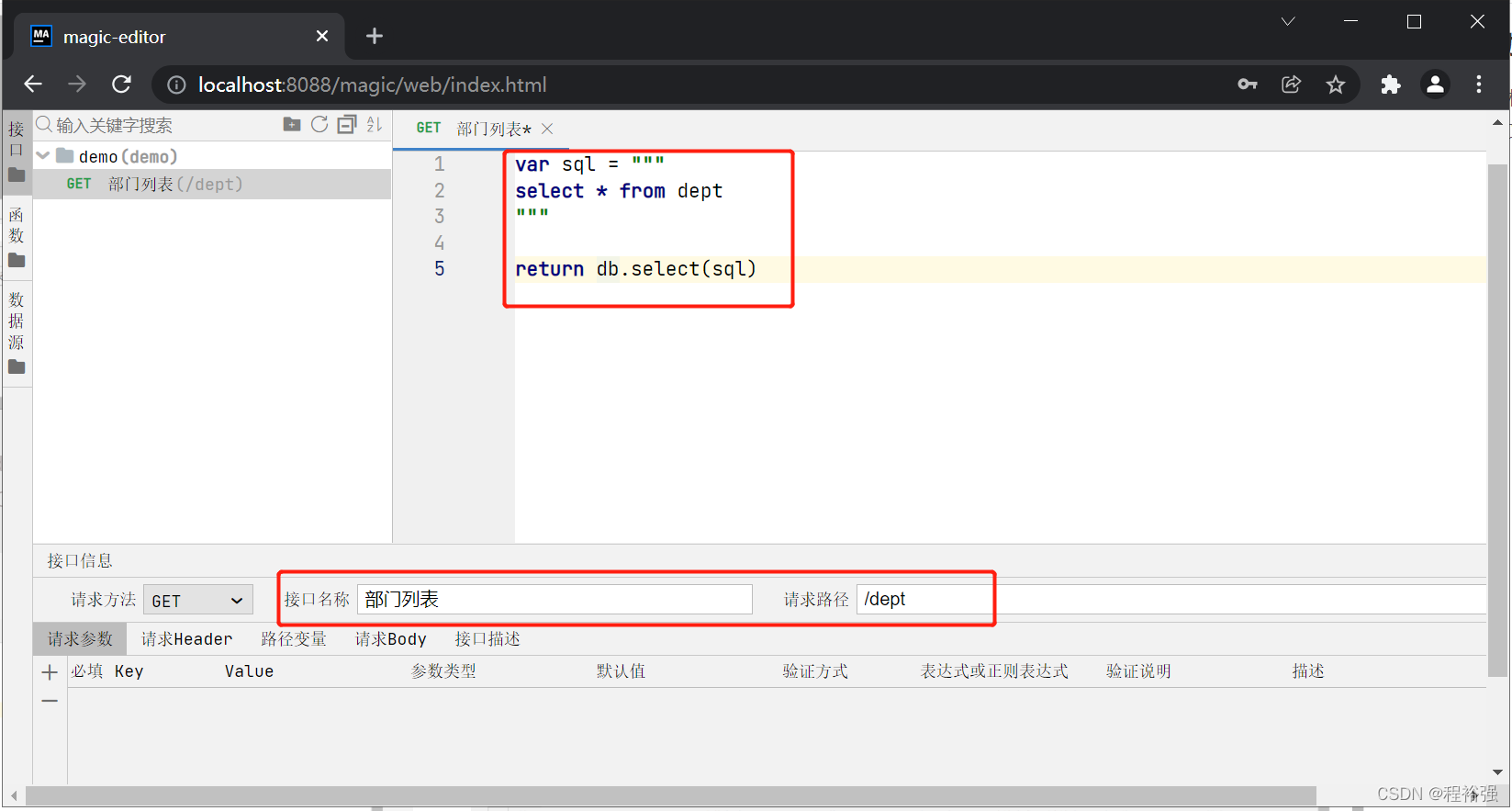Open a new browser tab

(374, 36)
